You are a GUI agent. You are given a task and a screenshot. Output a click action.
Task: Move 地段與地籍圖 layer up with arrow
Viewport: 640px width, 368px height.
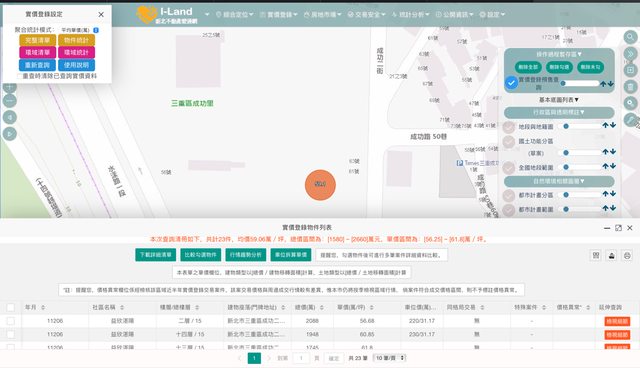point(605,126)
